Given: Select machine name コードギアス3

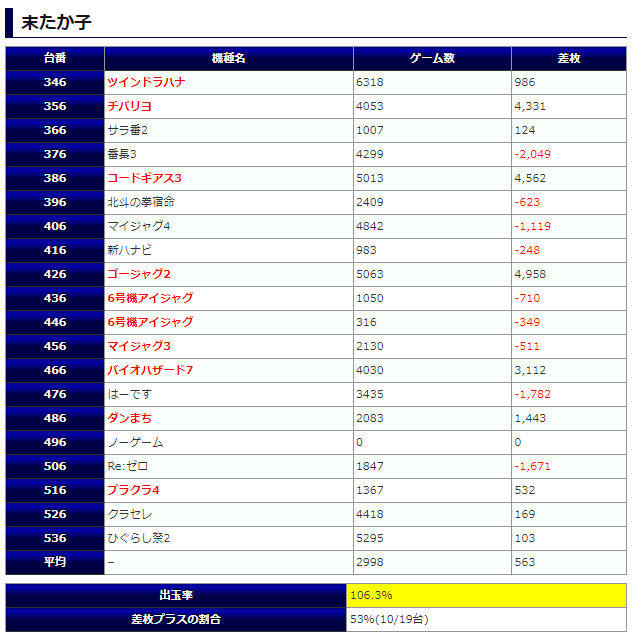Looking at the screenshot, I should coord(144,178).
